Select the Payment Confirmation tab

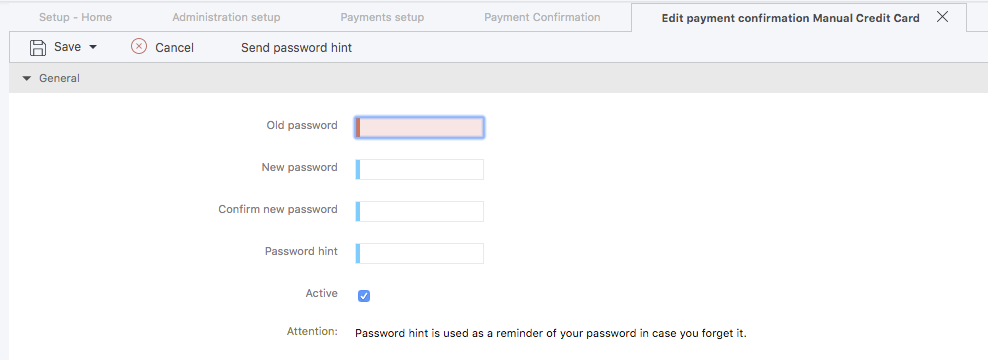542,17
